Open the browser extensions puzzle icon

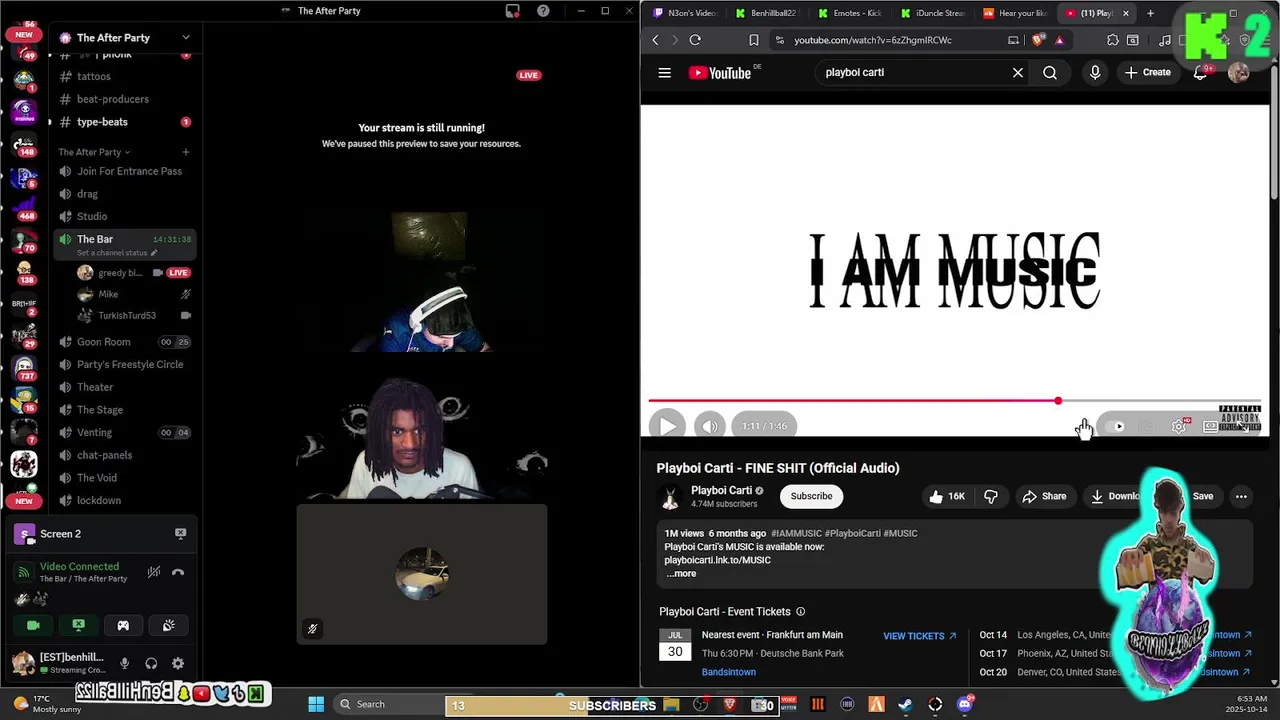point(1113,40)
